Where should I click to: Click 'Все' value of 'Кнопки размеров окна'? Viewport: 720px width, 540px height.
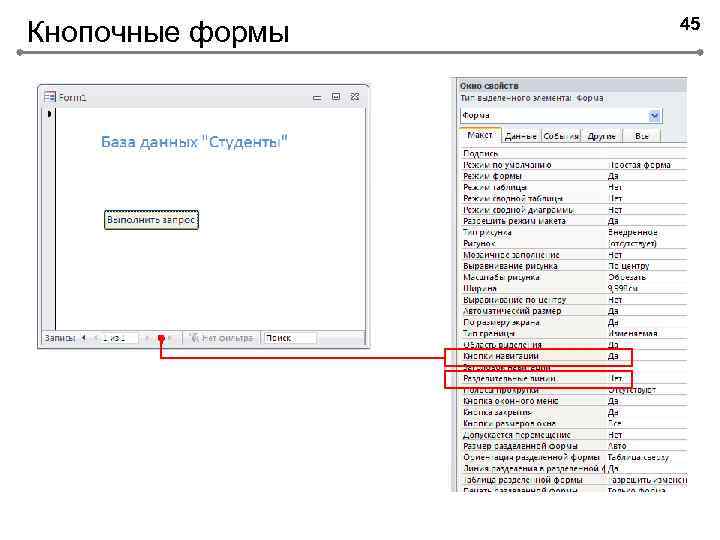click(x=615, y=423)
